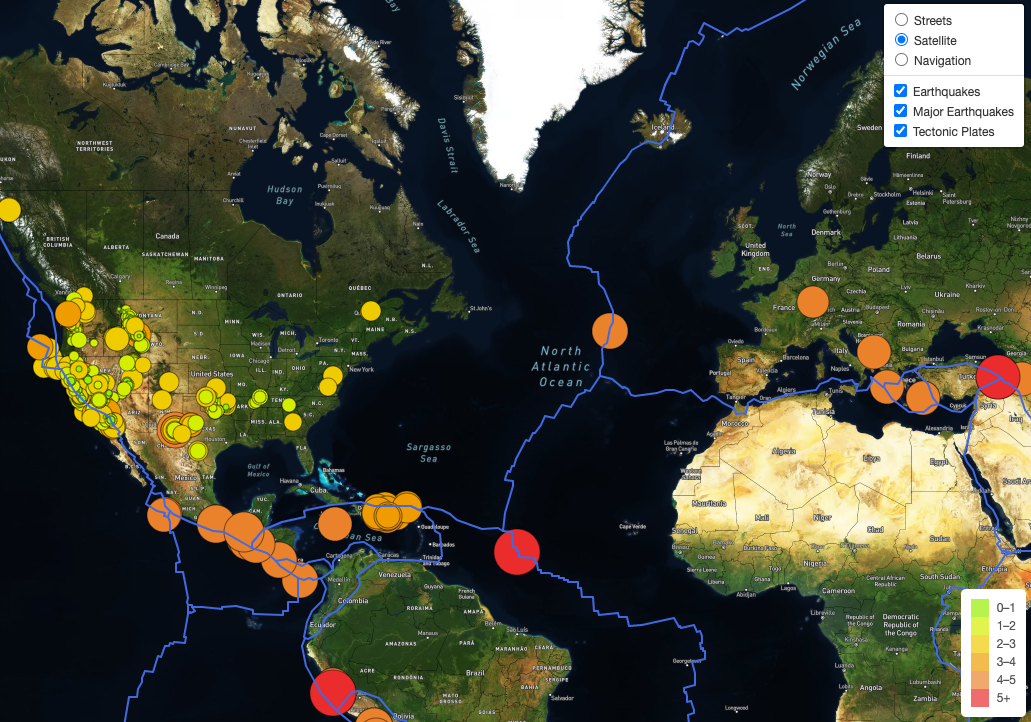Click the 'Norwegian Sea' map label
Screen dimensions: 1031x722
click(826, 55)
